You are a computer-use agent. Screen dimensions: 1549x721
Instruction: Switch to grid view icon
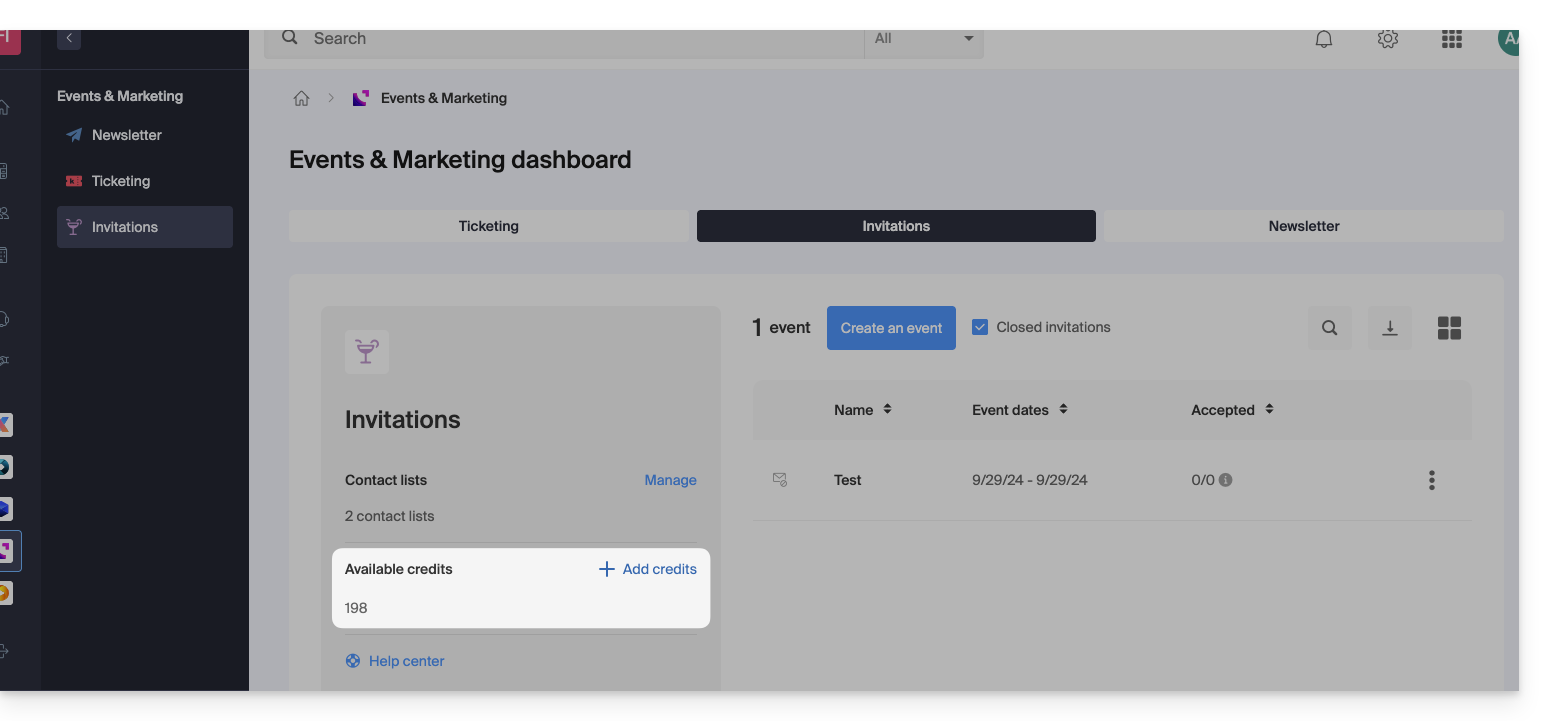click(1449, 328)
